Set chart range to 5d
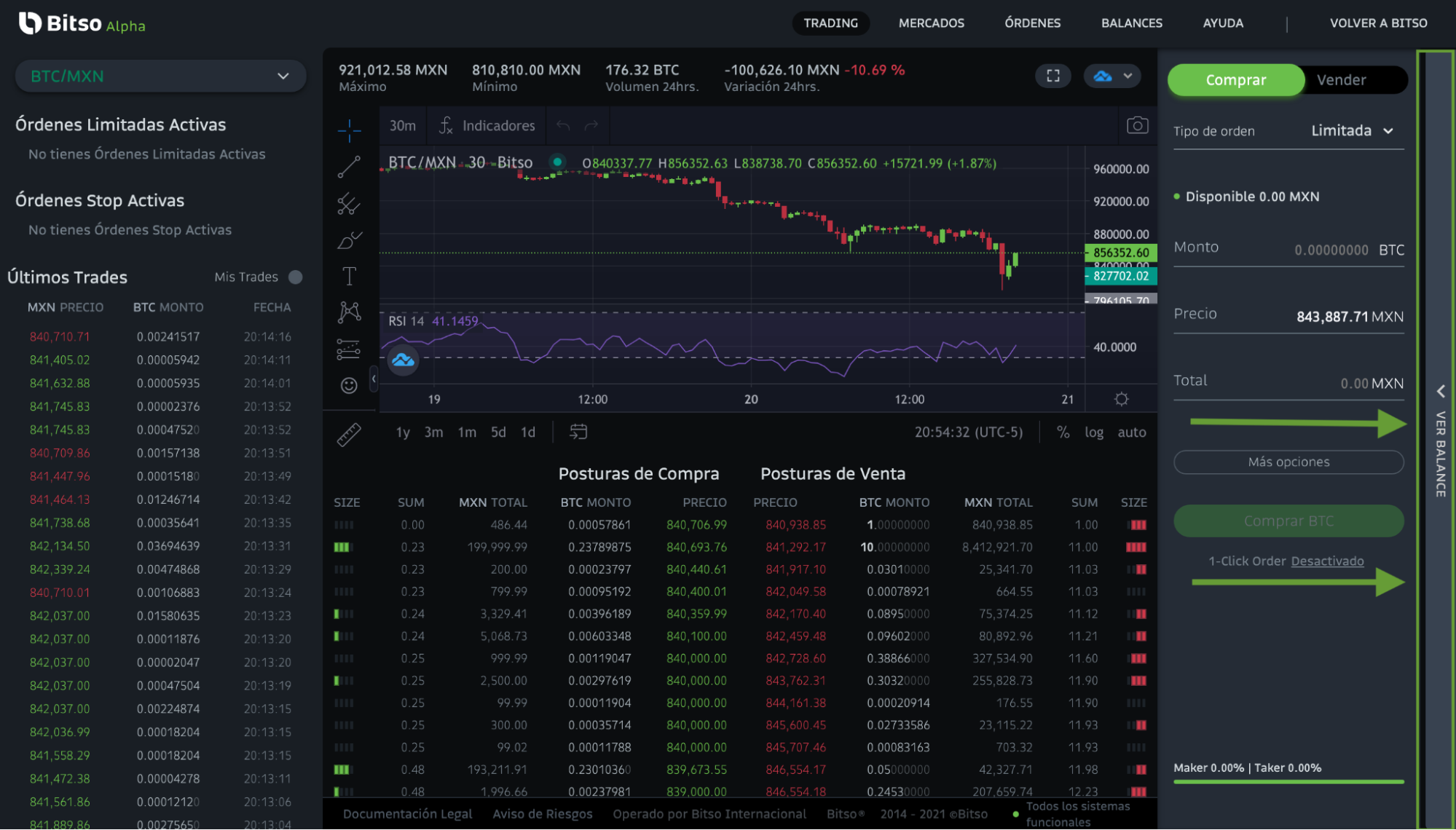This screenshot has height=830, width=1456. tap(498, 432)
